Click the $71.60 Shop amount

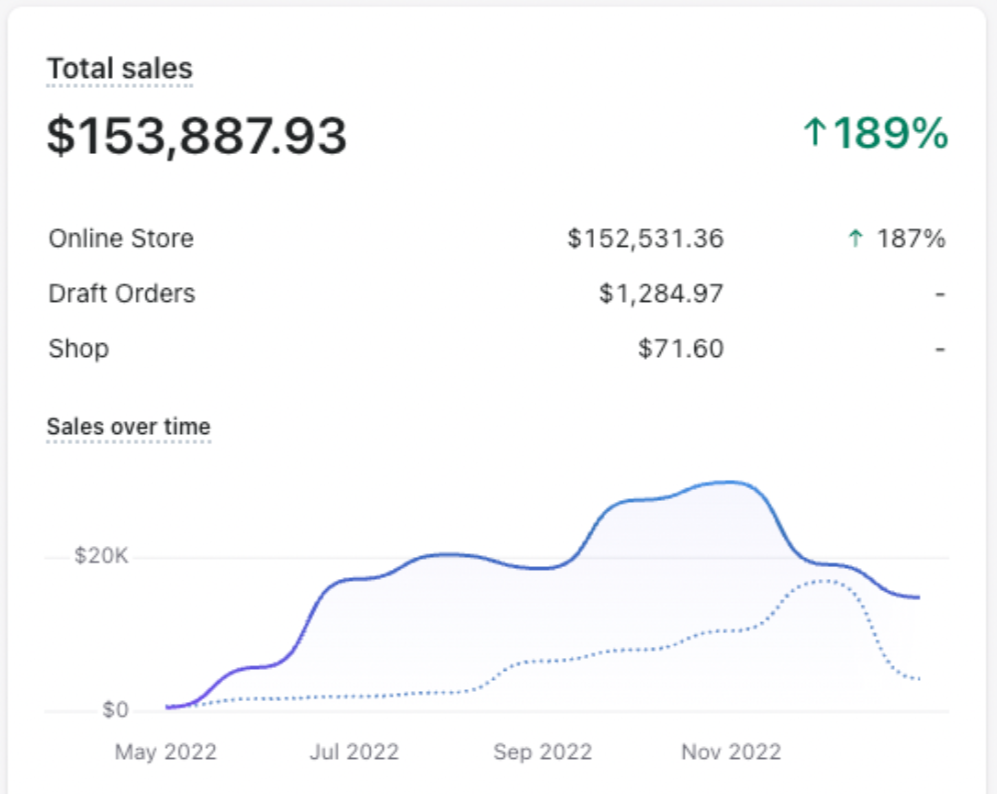[x=680, y=349]
